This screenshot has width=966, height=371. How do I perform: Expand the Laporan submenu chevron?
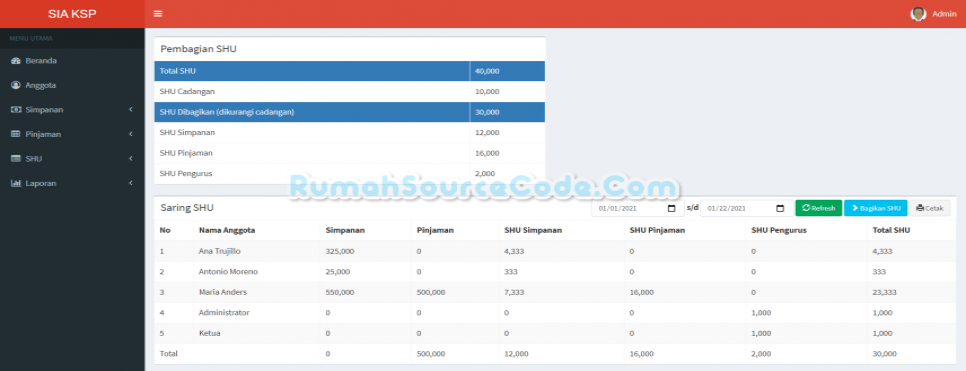(x=131, y=184)
